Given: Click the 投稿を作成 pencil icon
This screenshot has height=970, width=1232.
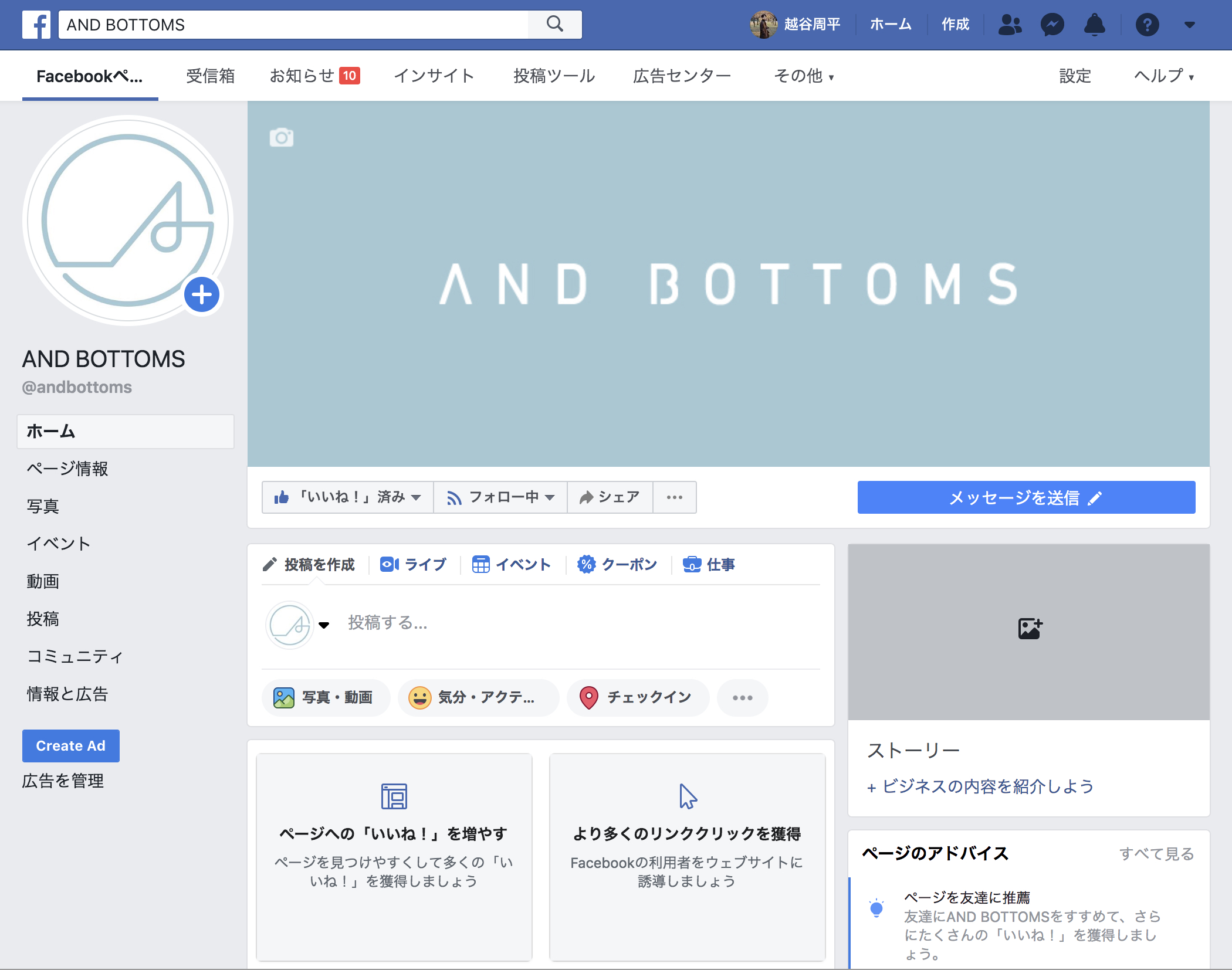Looking at the screenshot, I should (x=269, y=564).
